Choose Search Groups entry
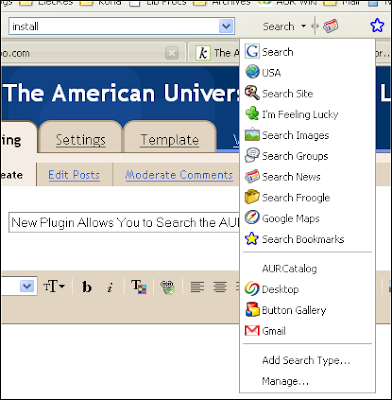The image size is (392, 400). click(307, 156)
